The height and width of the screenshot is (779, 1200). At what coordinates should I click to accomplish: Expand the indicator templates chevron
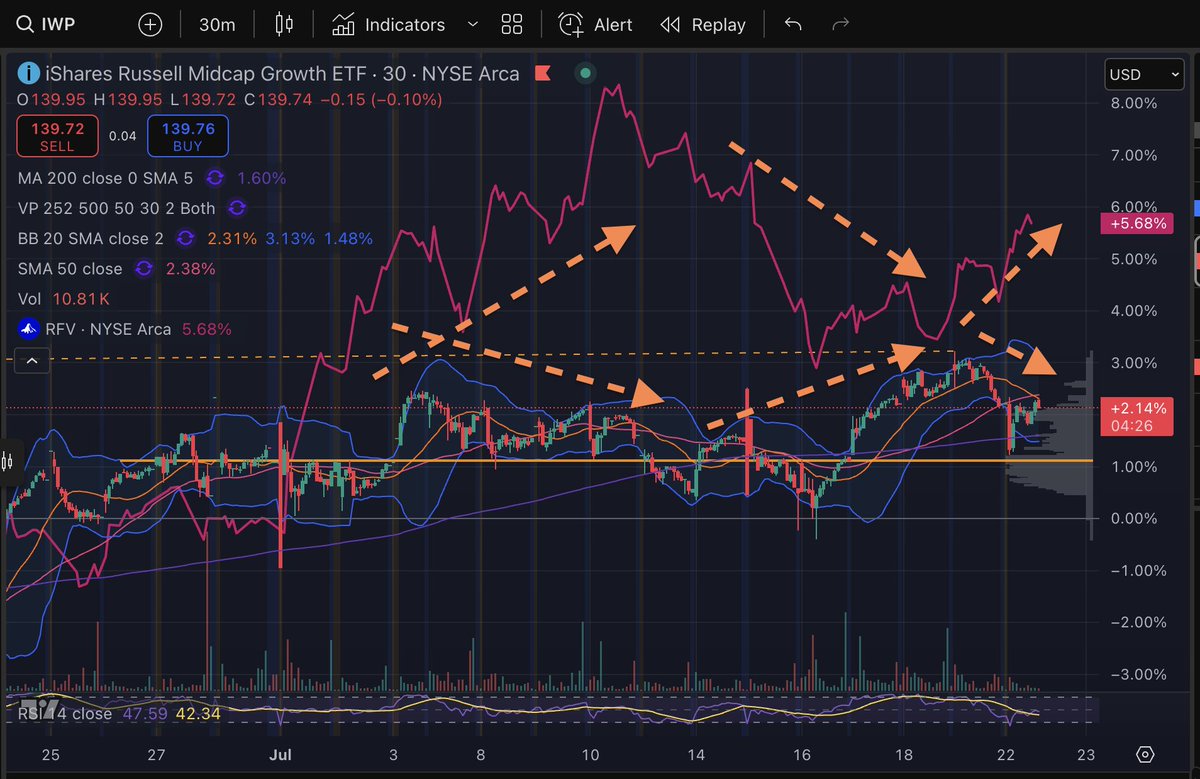coord(473,24)
